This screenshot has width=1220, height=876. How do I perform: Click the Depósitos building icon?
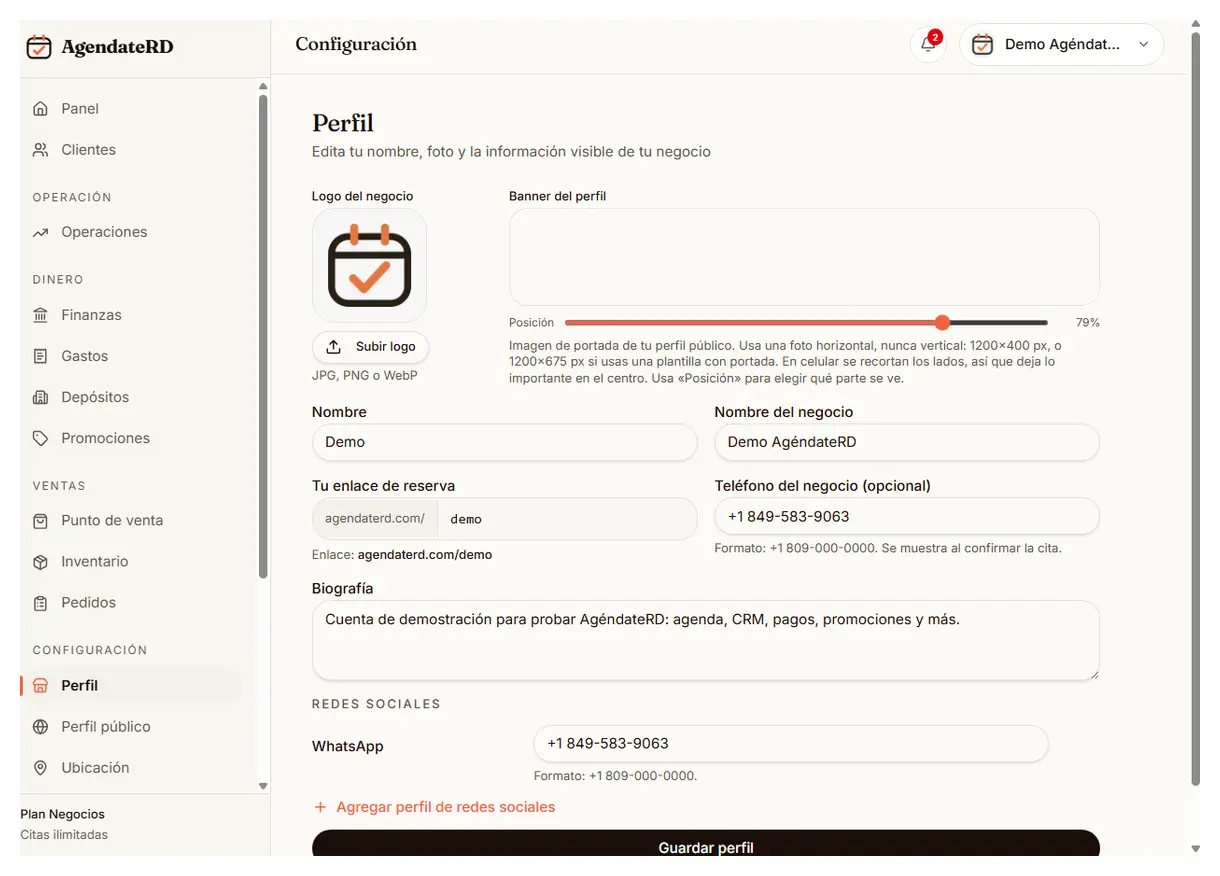coord(40,397)
